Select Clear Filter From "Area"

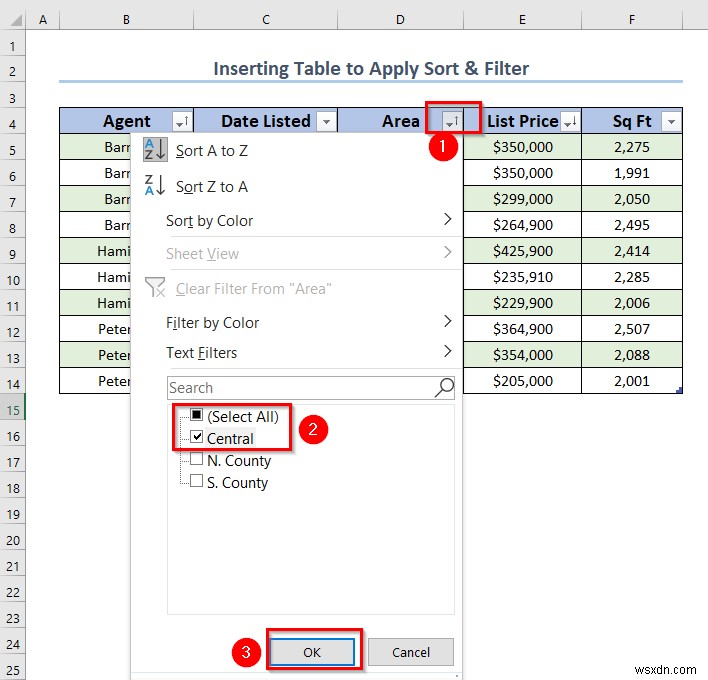coord(297,288)
